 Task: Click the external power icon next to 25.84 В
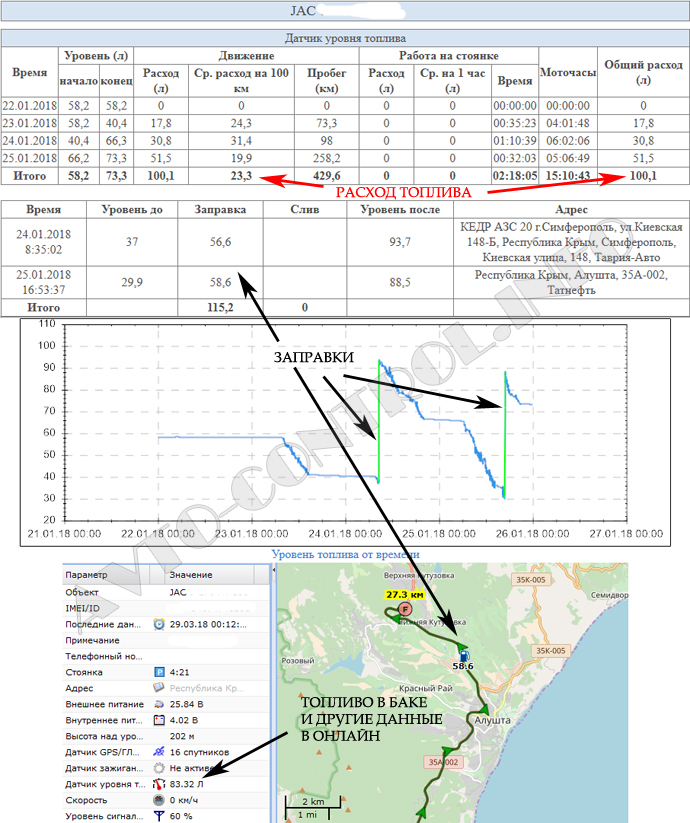click(159, 705)
